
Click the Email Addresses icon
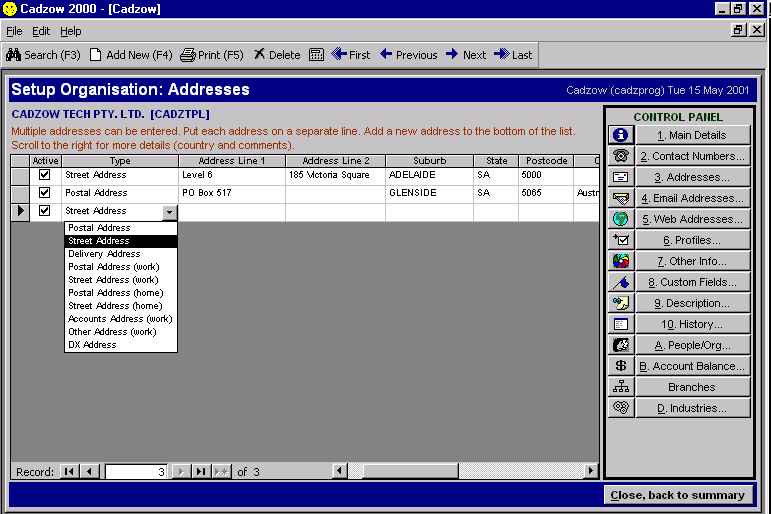pyautogui.click(x=621, y=198)
